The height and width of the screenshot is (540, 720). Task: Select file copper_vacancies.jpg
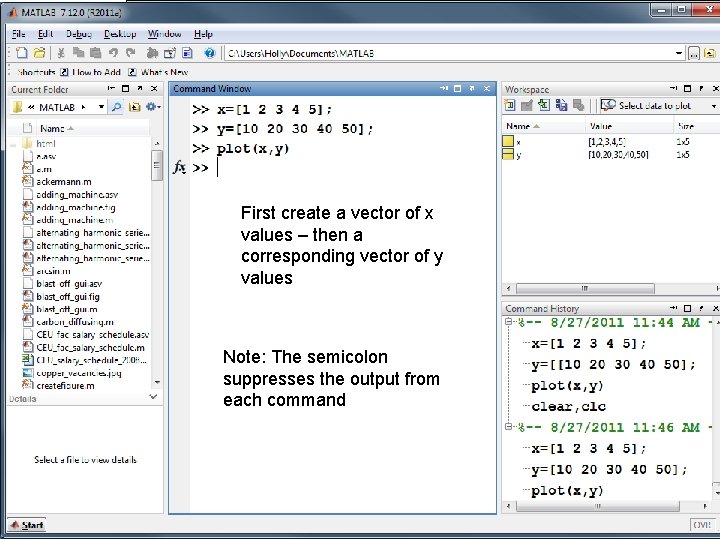(79, 373)
